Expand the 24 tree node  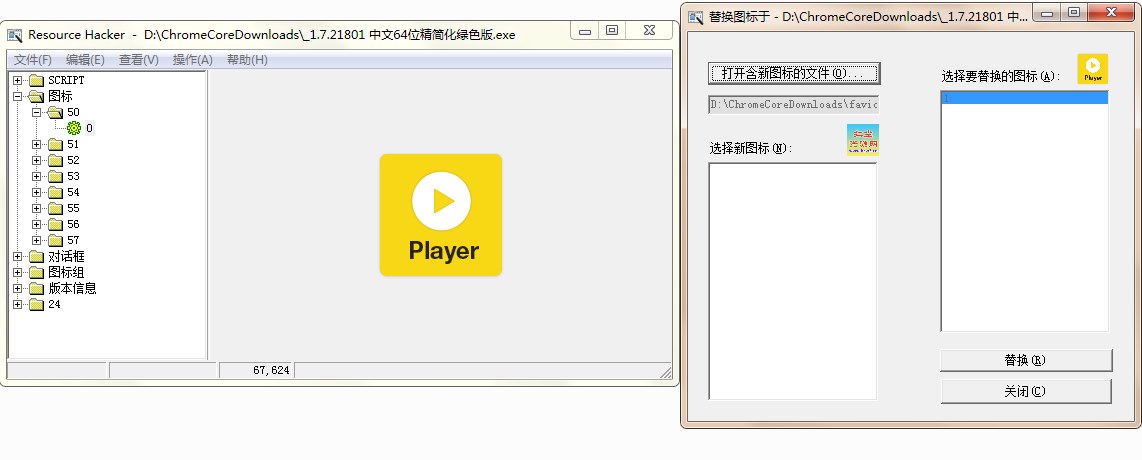click(x=17, y=304)
